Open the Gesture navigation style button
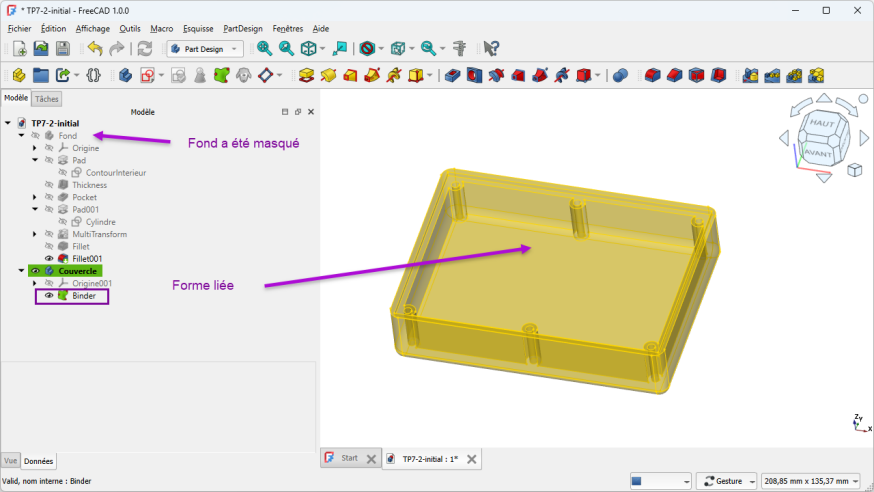The image size is (874, 492). click(726, 481)
